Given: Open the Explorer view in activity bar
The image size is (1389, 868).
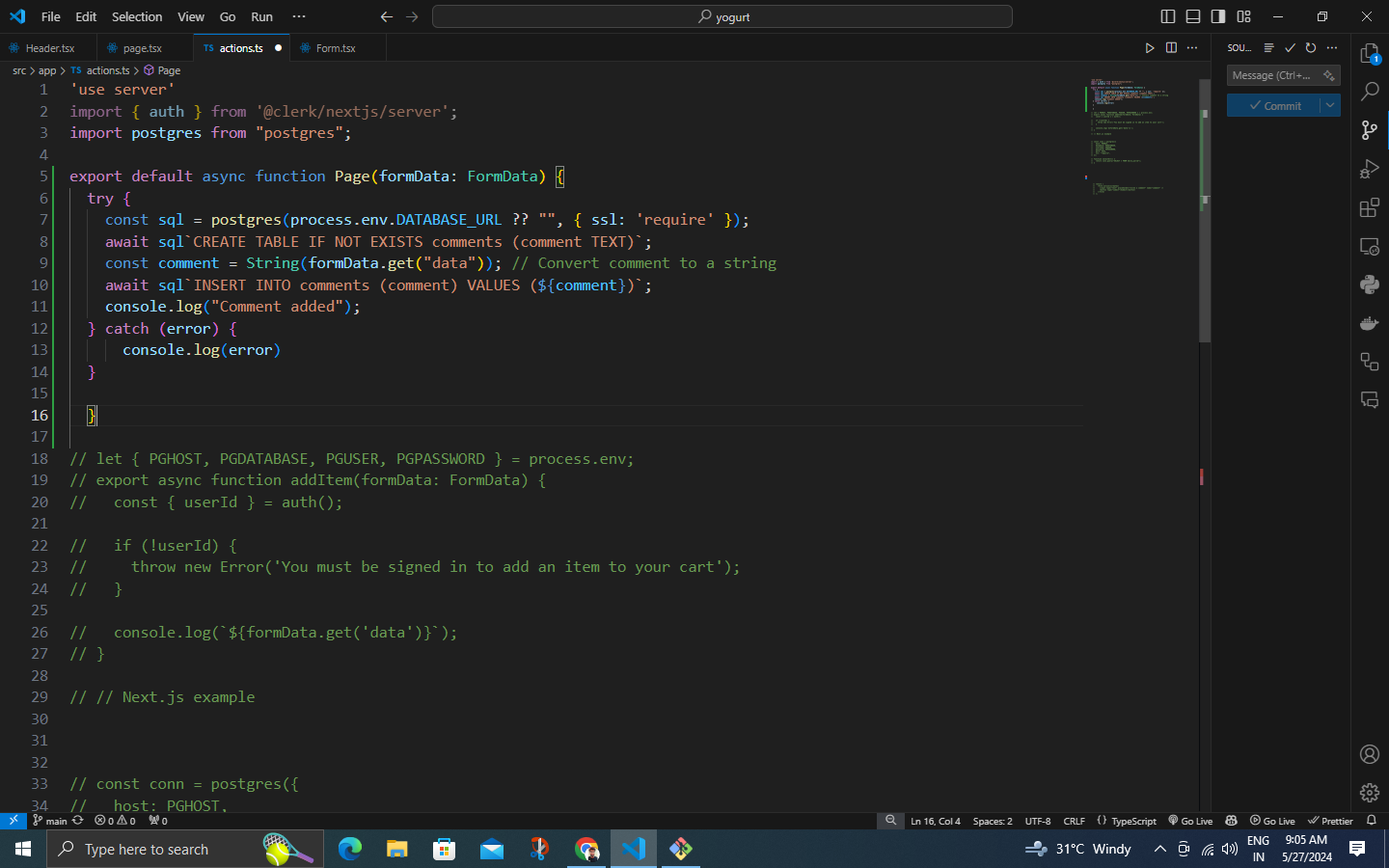Looking at the screenshot, I should 1369,54.
